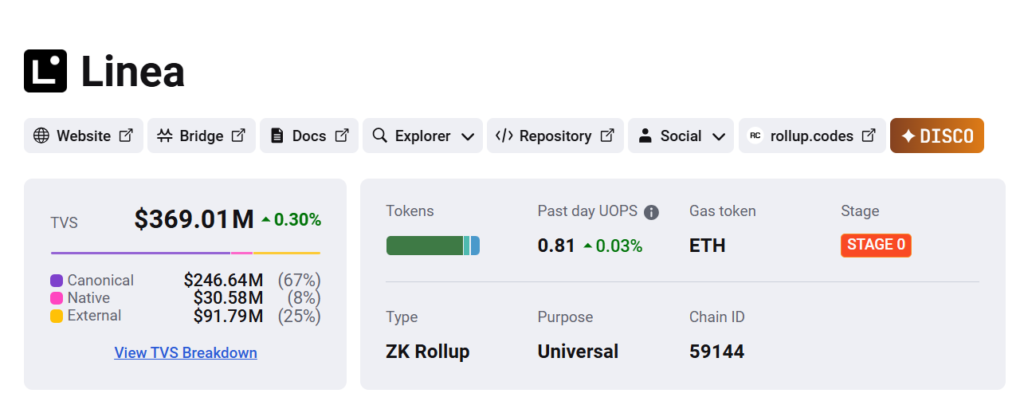Click the magnifier icon on Explorer button

pyautogui.click(x=380, y=136)
